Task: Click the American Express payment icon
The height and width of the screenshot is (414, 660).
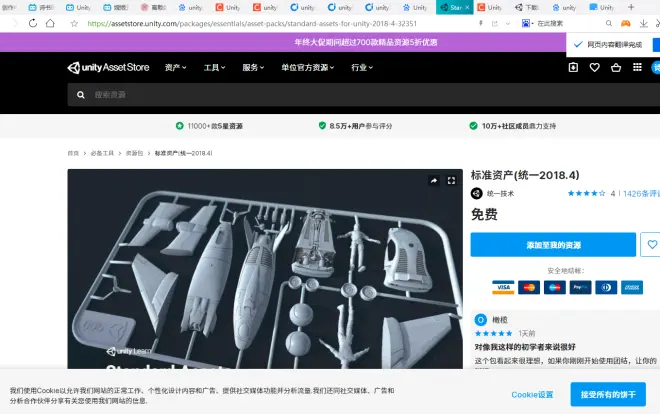Action: (x=632, y=287)
